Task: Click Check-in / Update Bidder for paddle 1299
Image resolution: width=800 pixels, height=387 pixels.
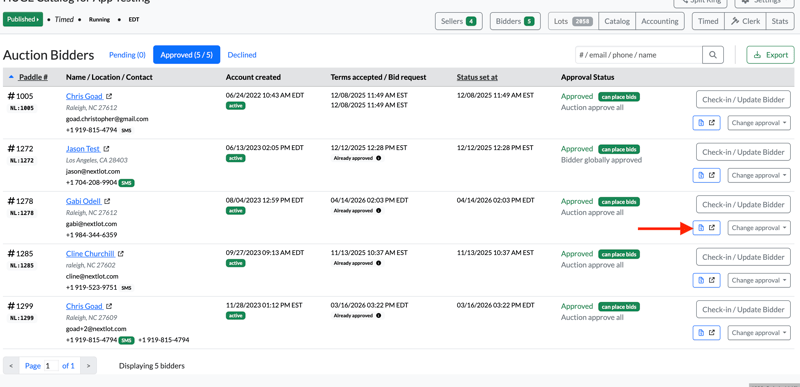Action: pyautogui.click(x=743, y=309)
